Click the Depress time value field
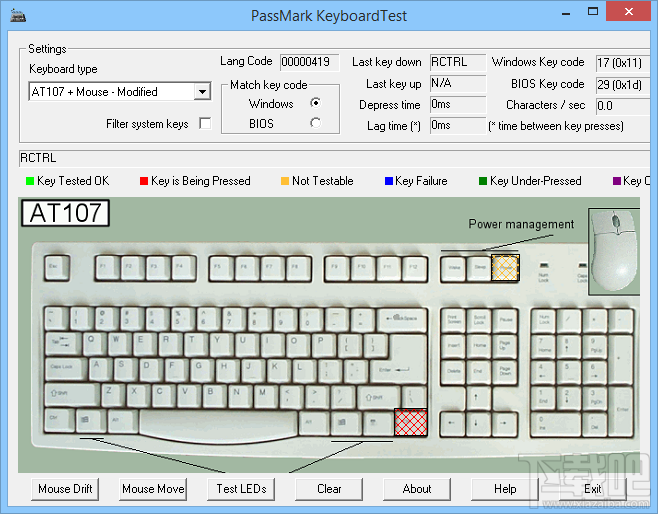This screenshot has width=658, height=514. point(458,104)
